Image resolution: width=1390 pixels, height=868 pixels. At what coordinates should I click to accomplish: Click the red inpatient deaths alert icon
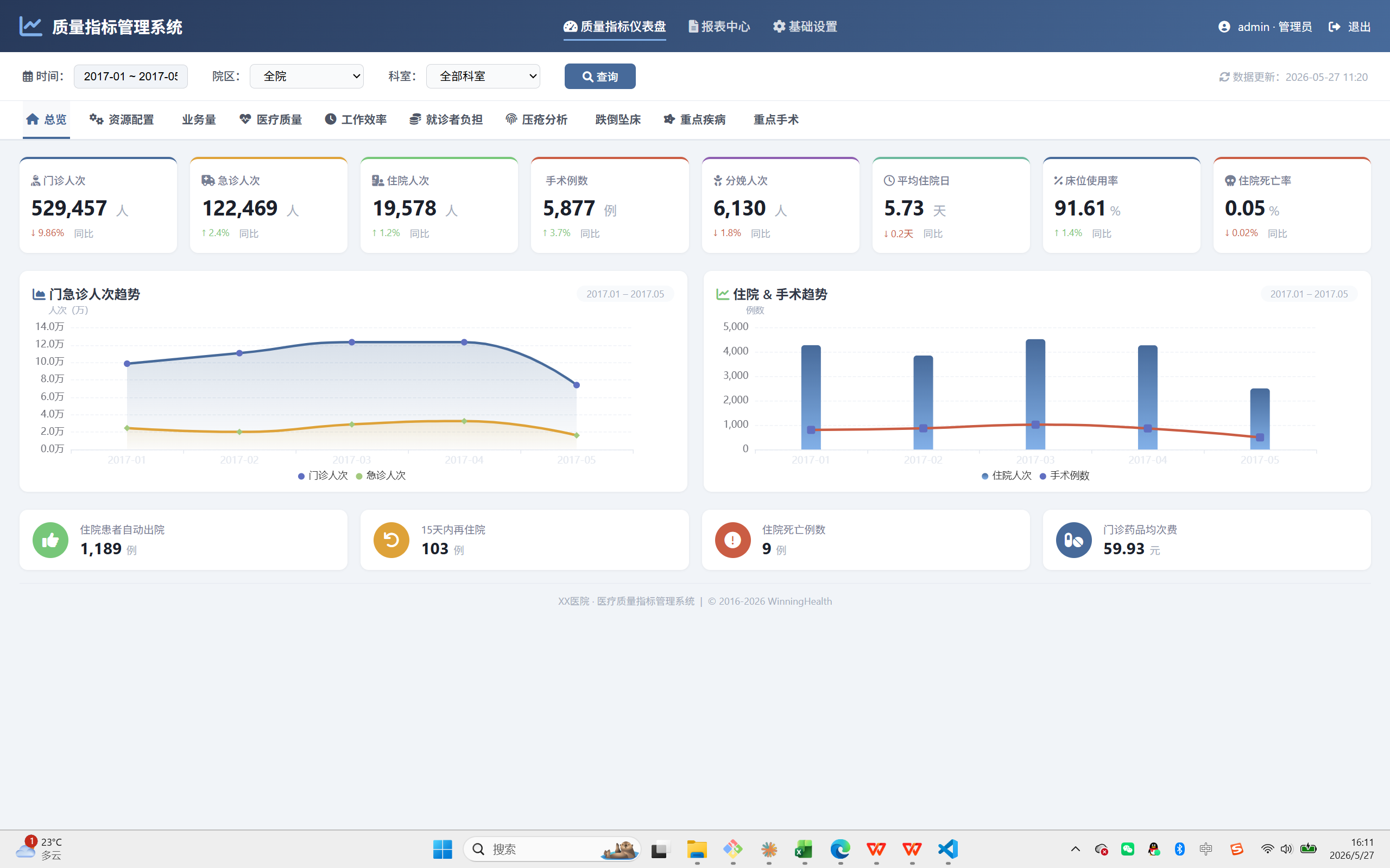(732, 540)
